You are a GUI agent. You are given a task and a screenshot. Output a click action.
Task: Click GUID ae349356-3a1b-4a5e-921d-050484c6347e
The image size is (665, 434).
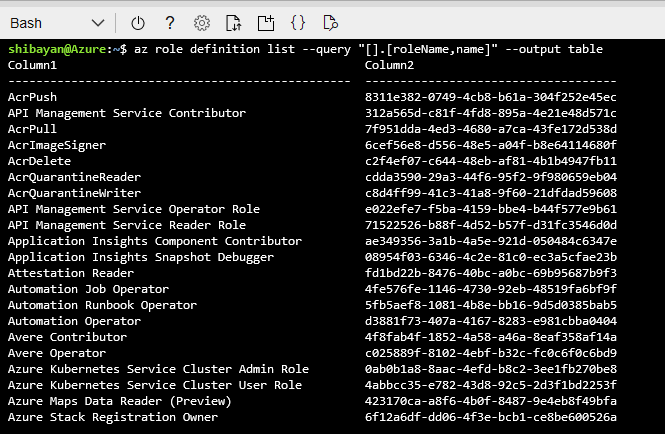point(491,241)
